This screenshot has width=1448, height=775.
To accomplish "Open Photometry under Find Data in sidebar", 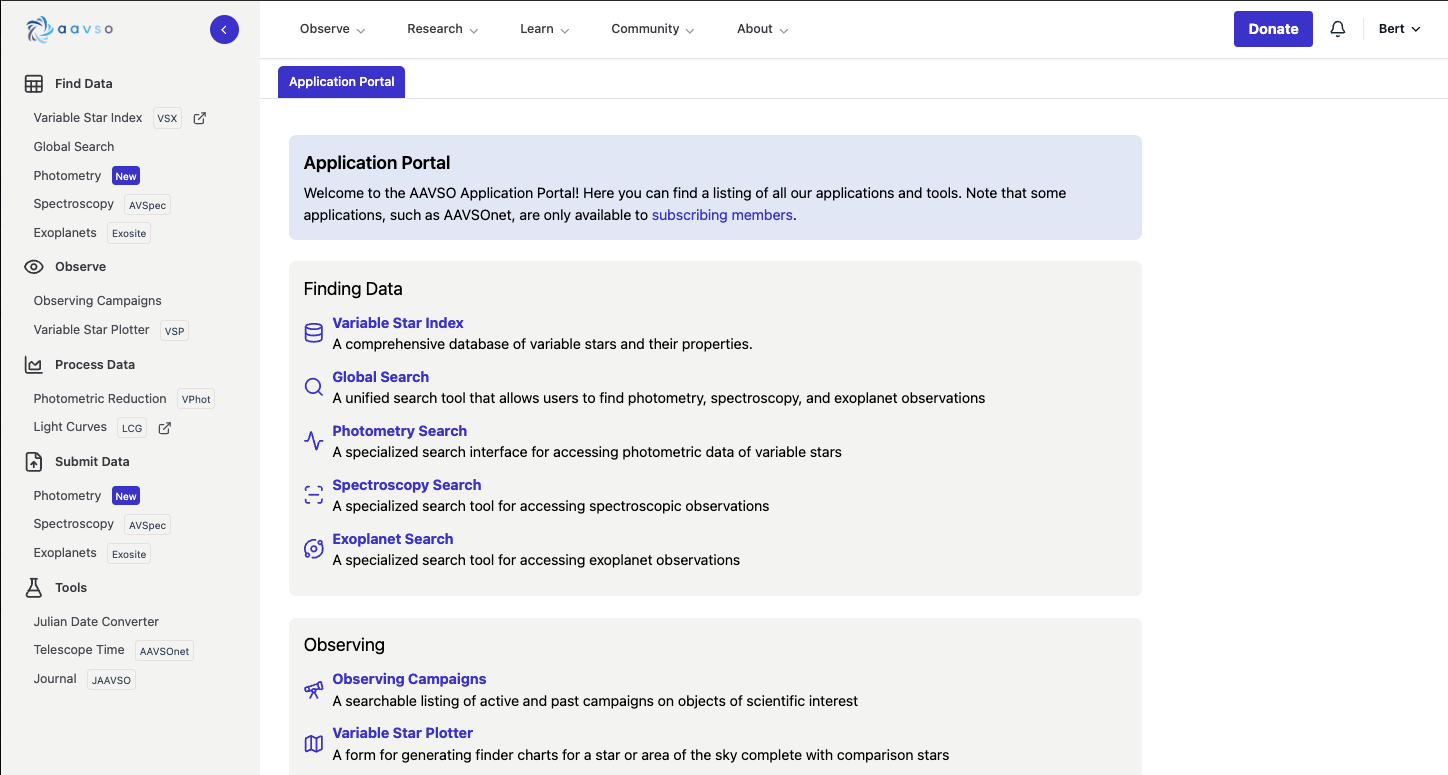I will tap(68, 176).
